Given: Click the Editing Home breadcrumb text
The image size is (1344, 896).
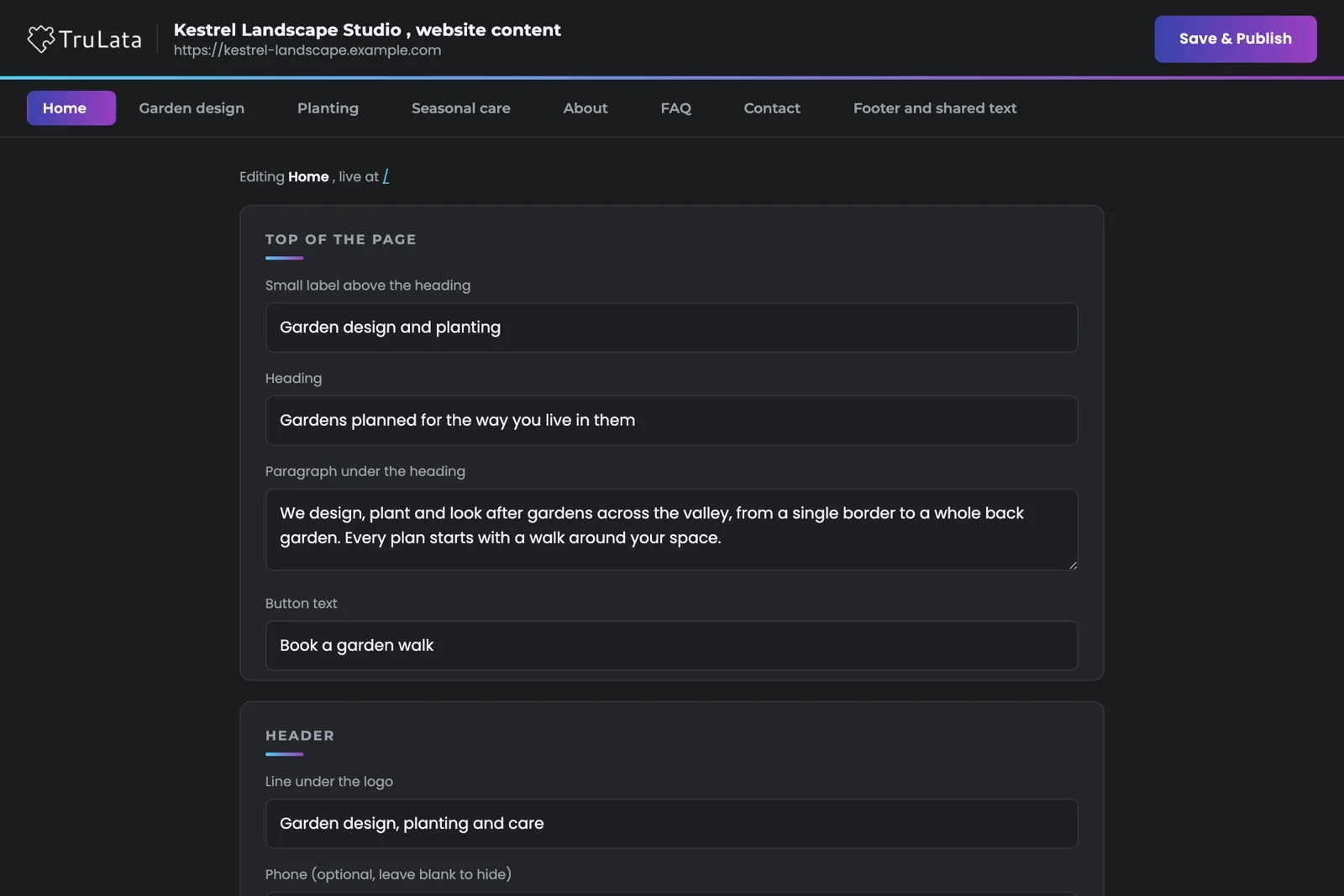Looking at the screenshot, I should 284,176.
